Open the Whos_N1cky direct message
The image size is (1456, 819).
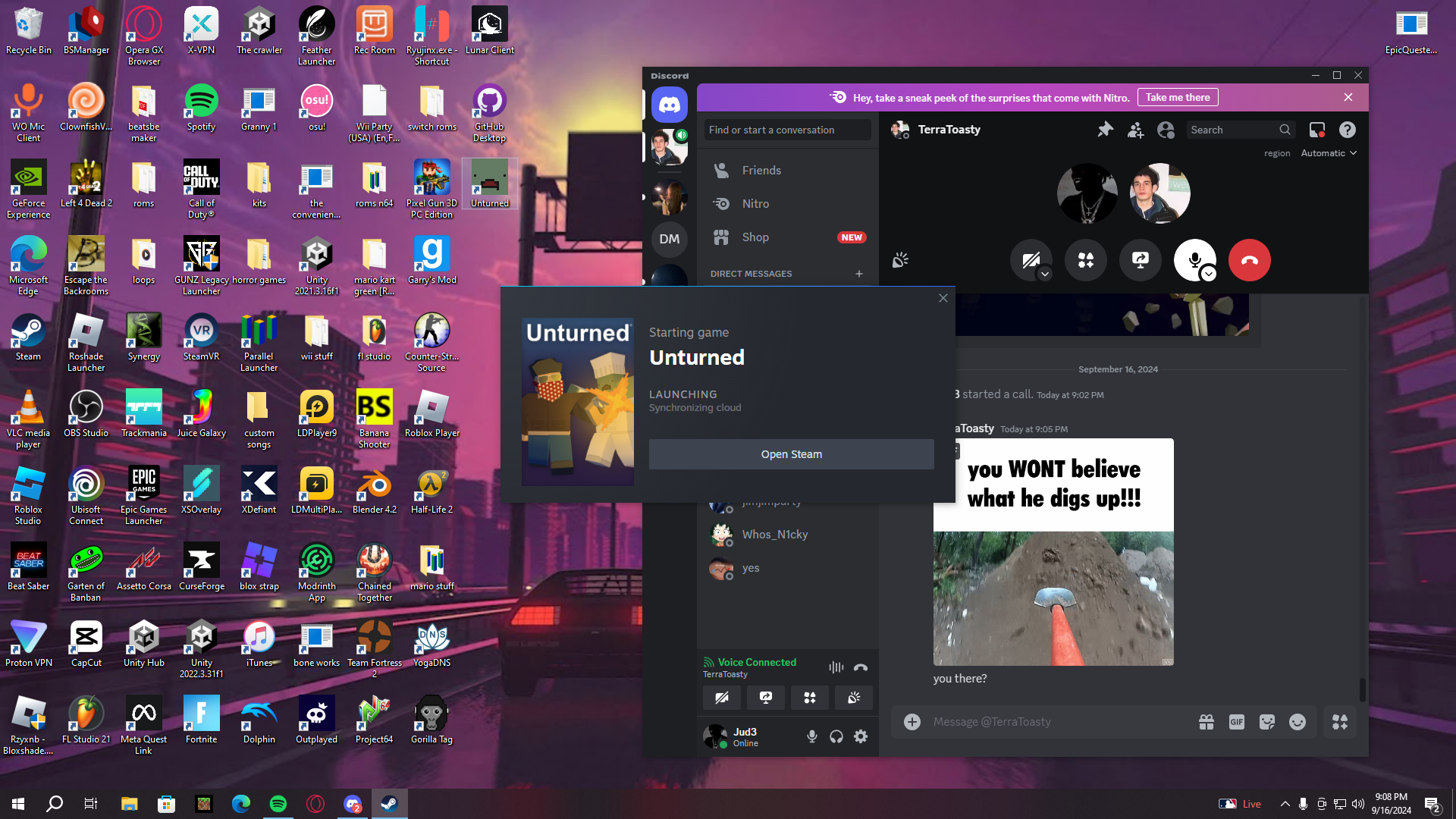(788, 535)
